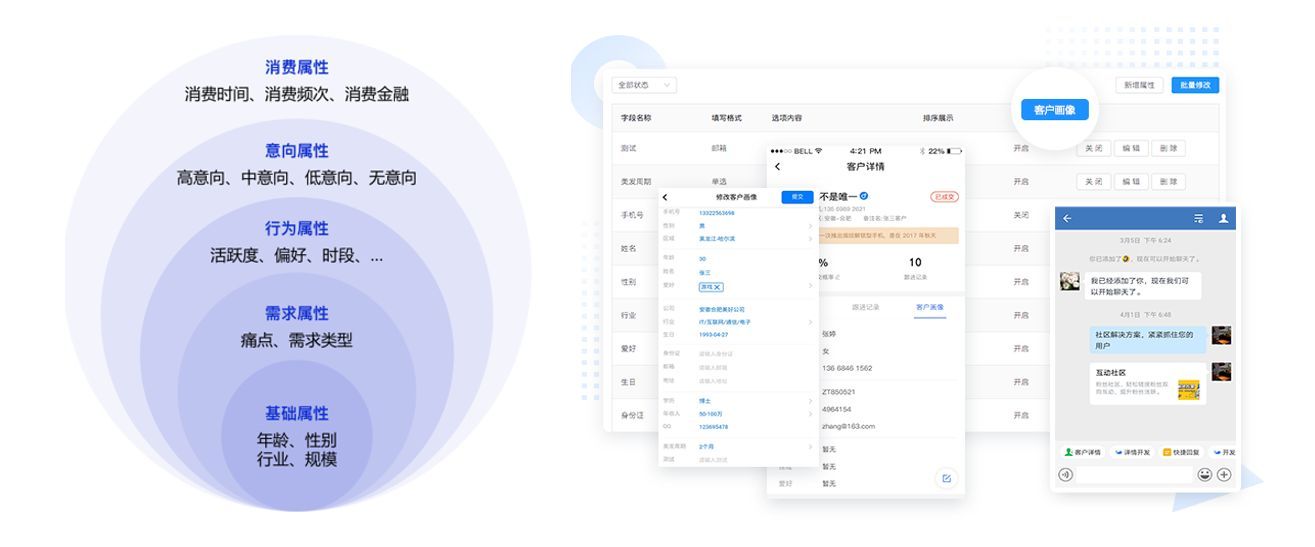The width and height of the screenshot is (1315, 547).
Task: Click the verified badge beside 不是唯一
Action: (x=864, y=196)
